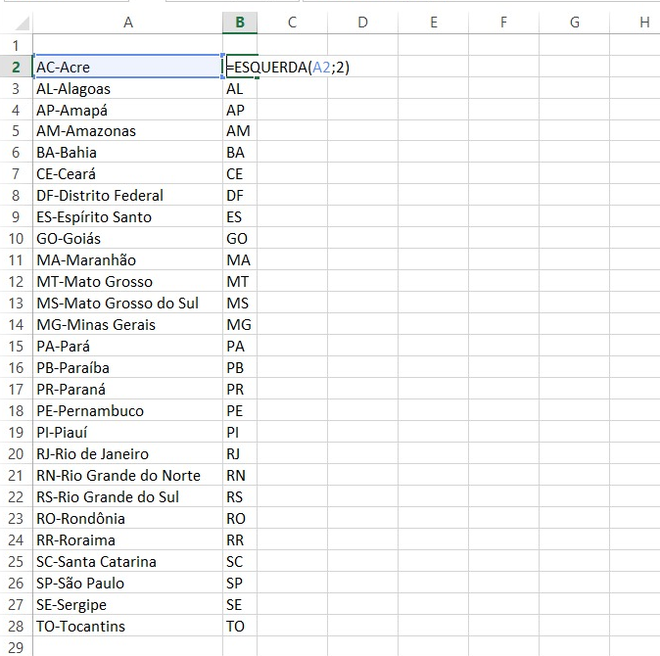Screen dimensions: 660x656
Task: Click cell DF-Distrito Federal
Action: pos(128,195)
